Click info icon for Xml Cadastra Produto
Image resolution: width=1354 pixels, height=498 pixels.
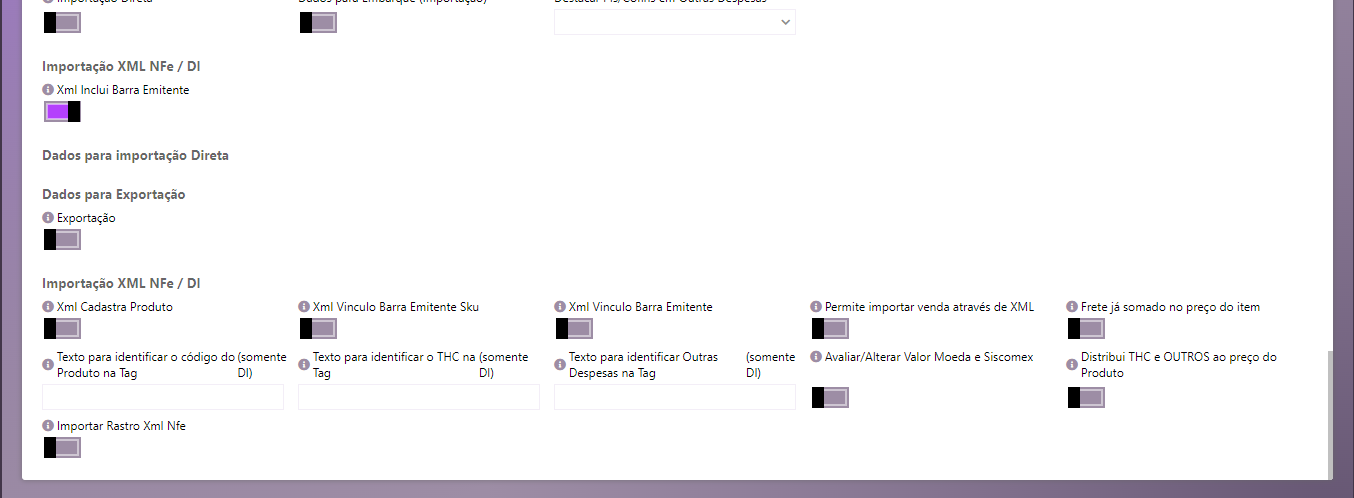tap(48, 307)
